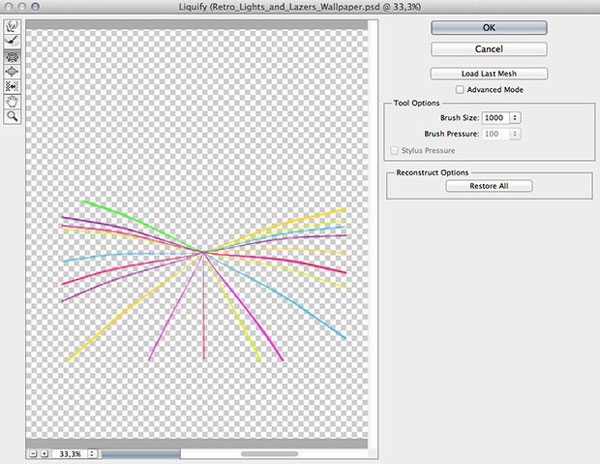Click the Liquify window title text
Viewport: 600px width, 464px height.
tap(300, 7)
